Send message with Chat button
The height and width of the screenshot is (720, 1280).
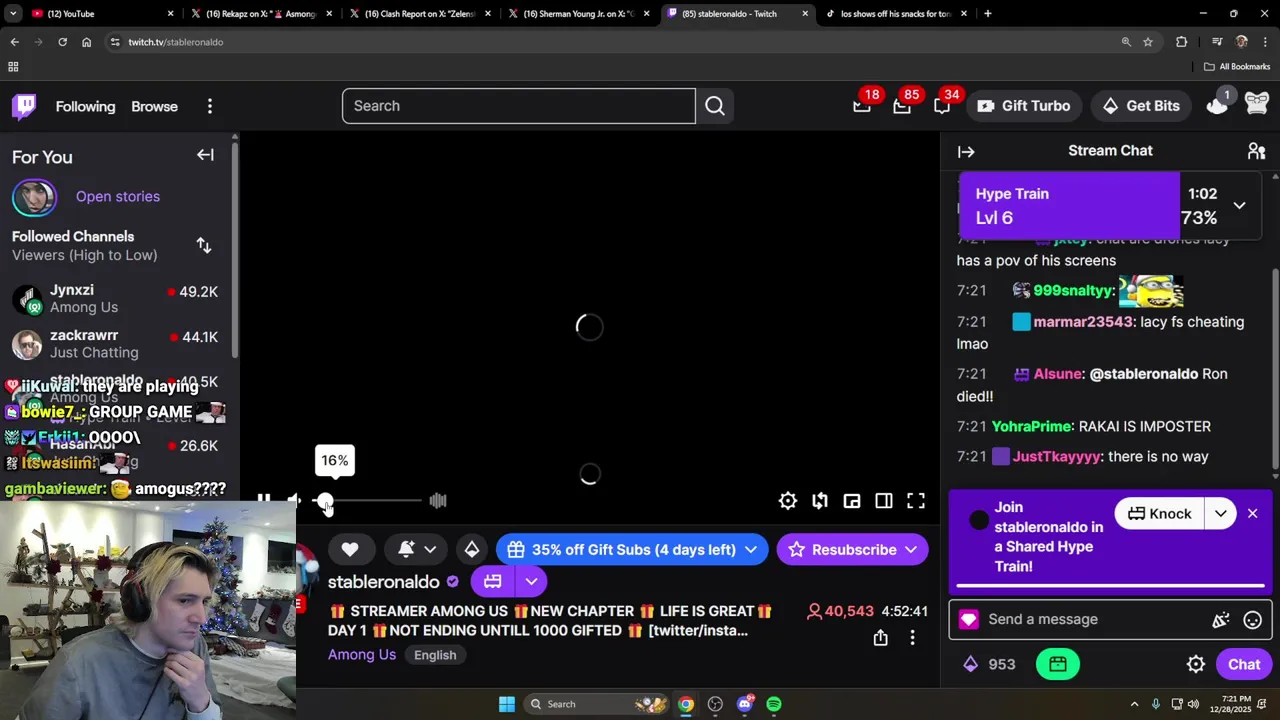point(1244,665)
